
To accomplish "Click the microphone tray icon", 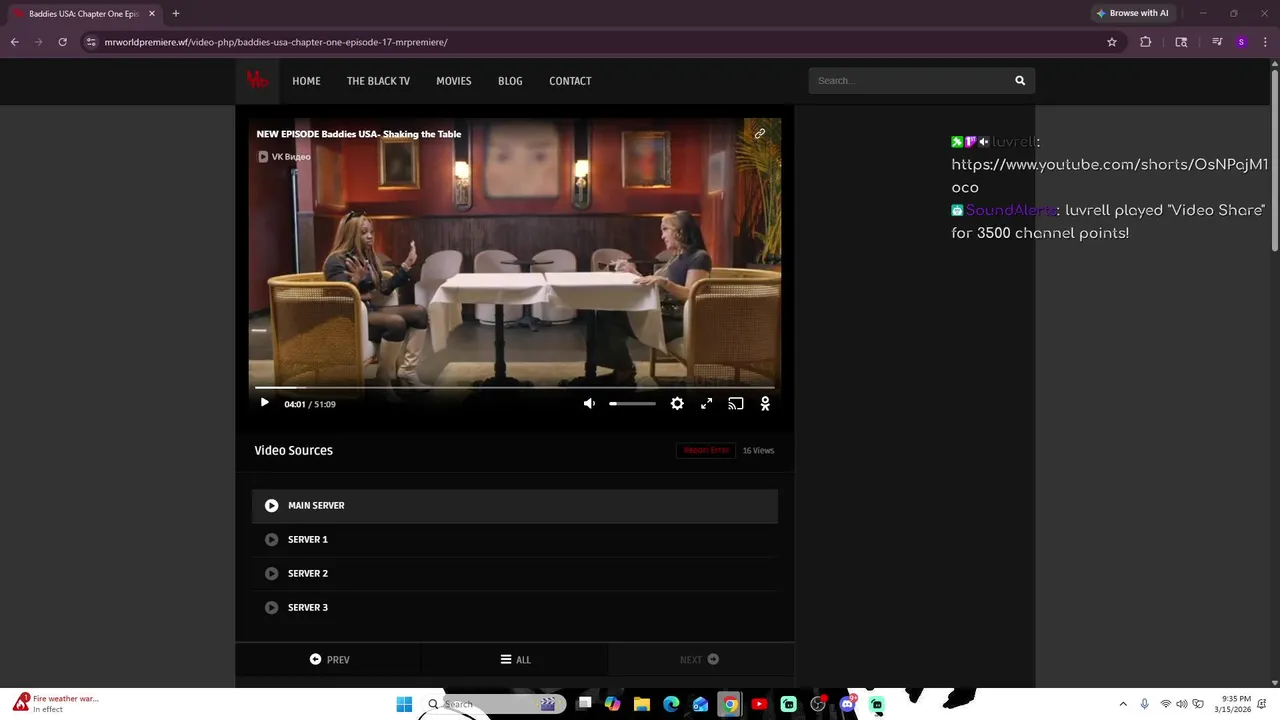I will tap(1144, 704).
